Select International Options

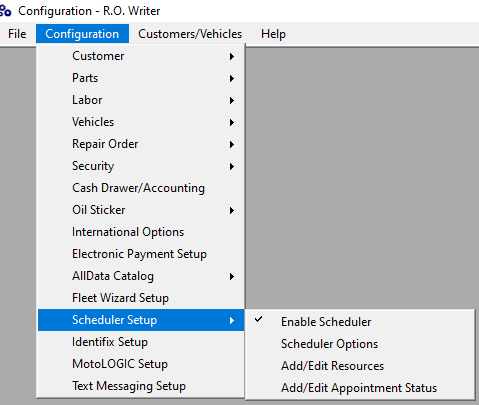point(141,232)
